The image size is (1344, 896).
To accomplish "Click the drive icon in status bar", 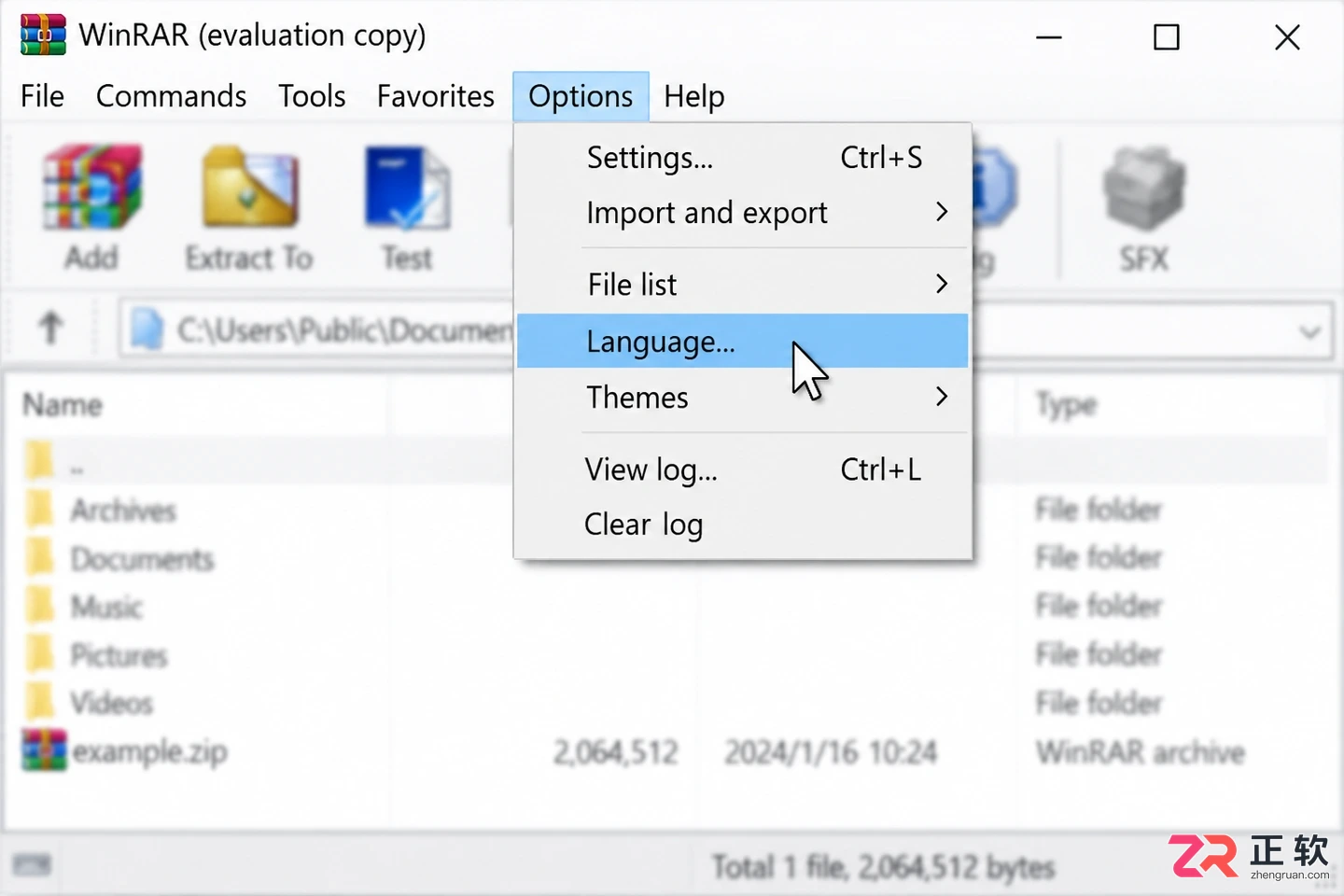I will tap(32, 864).
